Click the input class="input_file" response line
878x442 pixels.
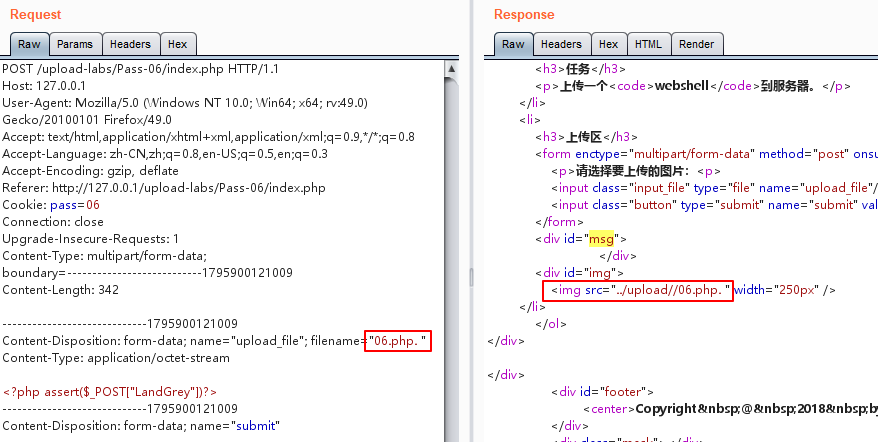(x=714, y=188)
